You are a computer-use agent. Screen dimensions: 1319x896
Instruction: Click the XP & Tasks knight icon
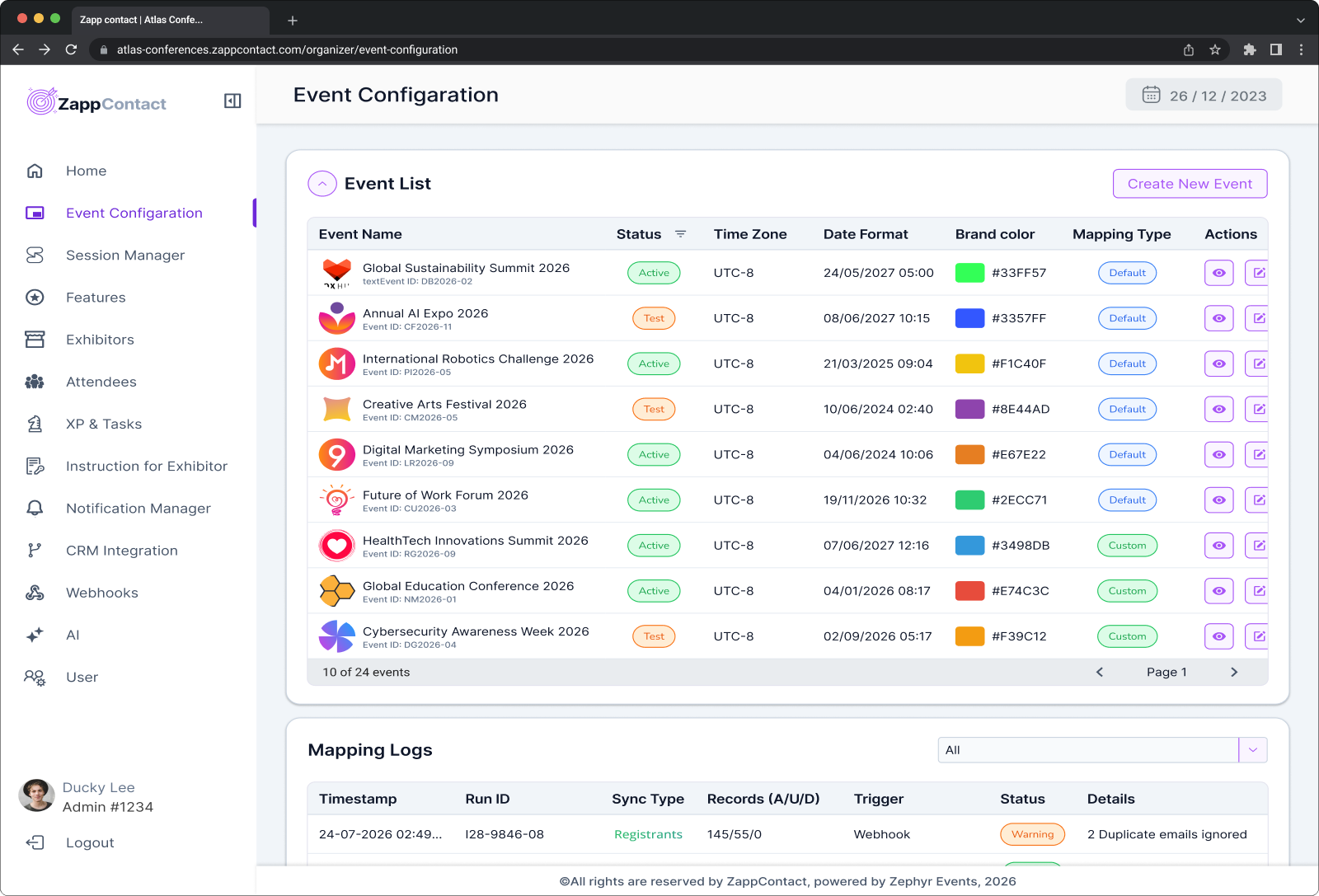click(x=35, y=424)
